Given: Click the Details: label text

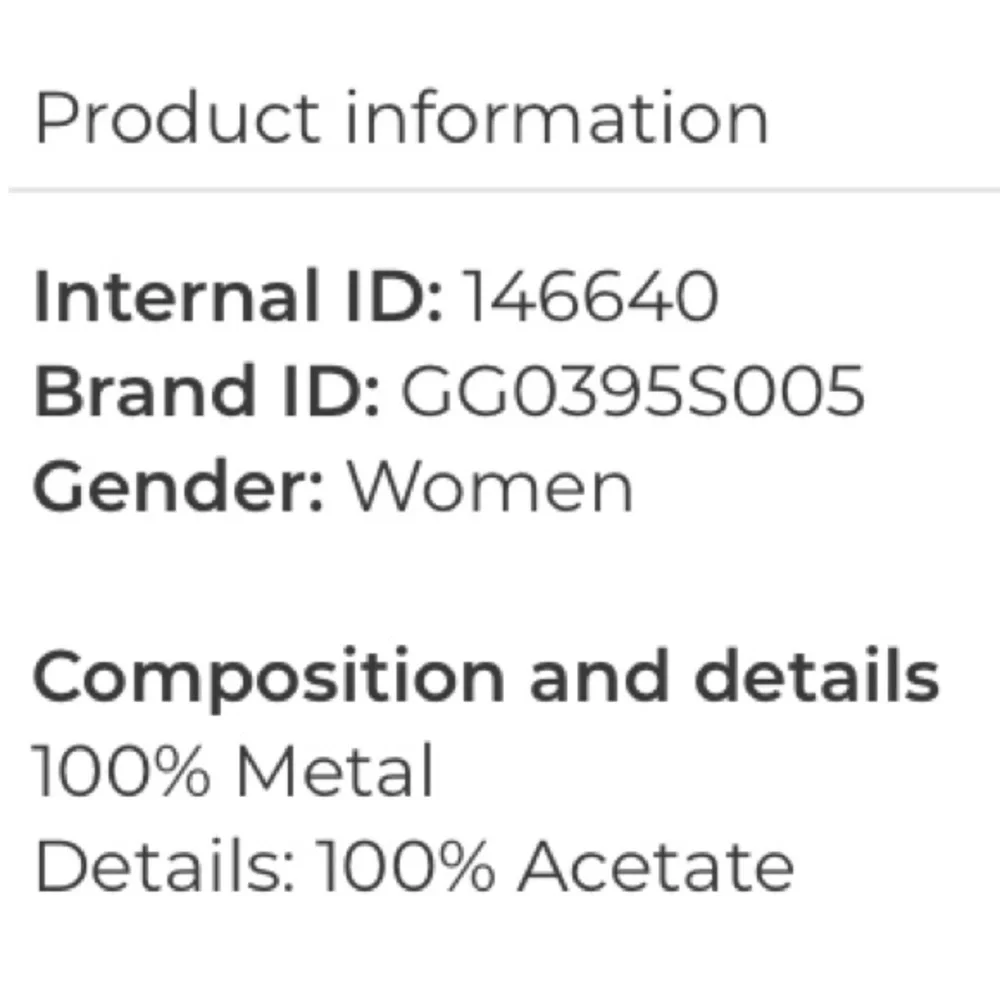Looking at the screenshot, I should (x=165, y=865).
